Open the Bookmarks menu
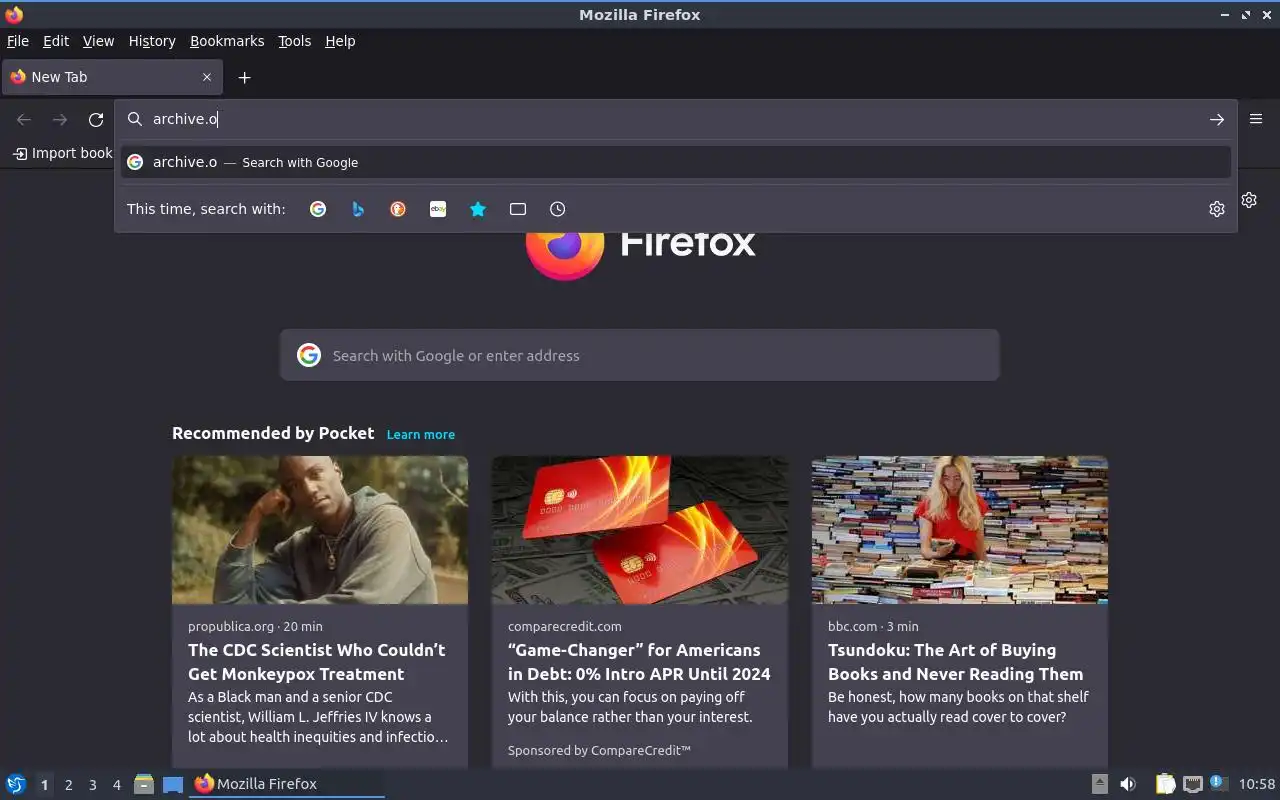The width and height of the screenshot is (1280, 800). [227, 41]
